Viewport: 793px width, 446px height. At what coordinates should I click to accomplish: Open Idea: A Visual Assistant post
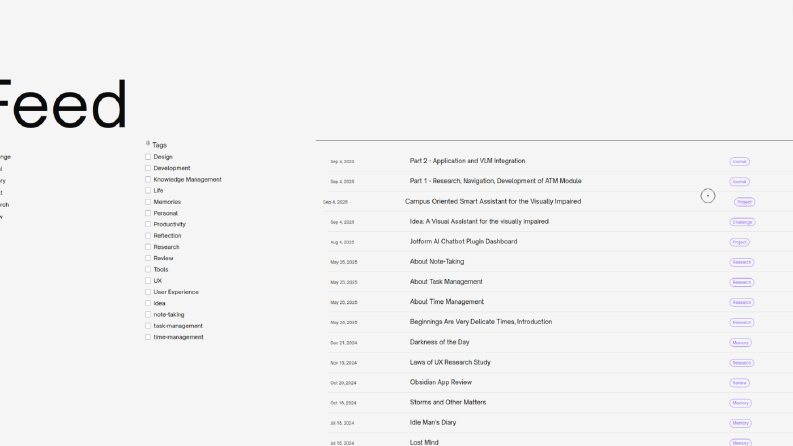pos(479,221)
